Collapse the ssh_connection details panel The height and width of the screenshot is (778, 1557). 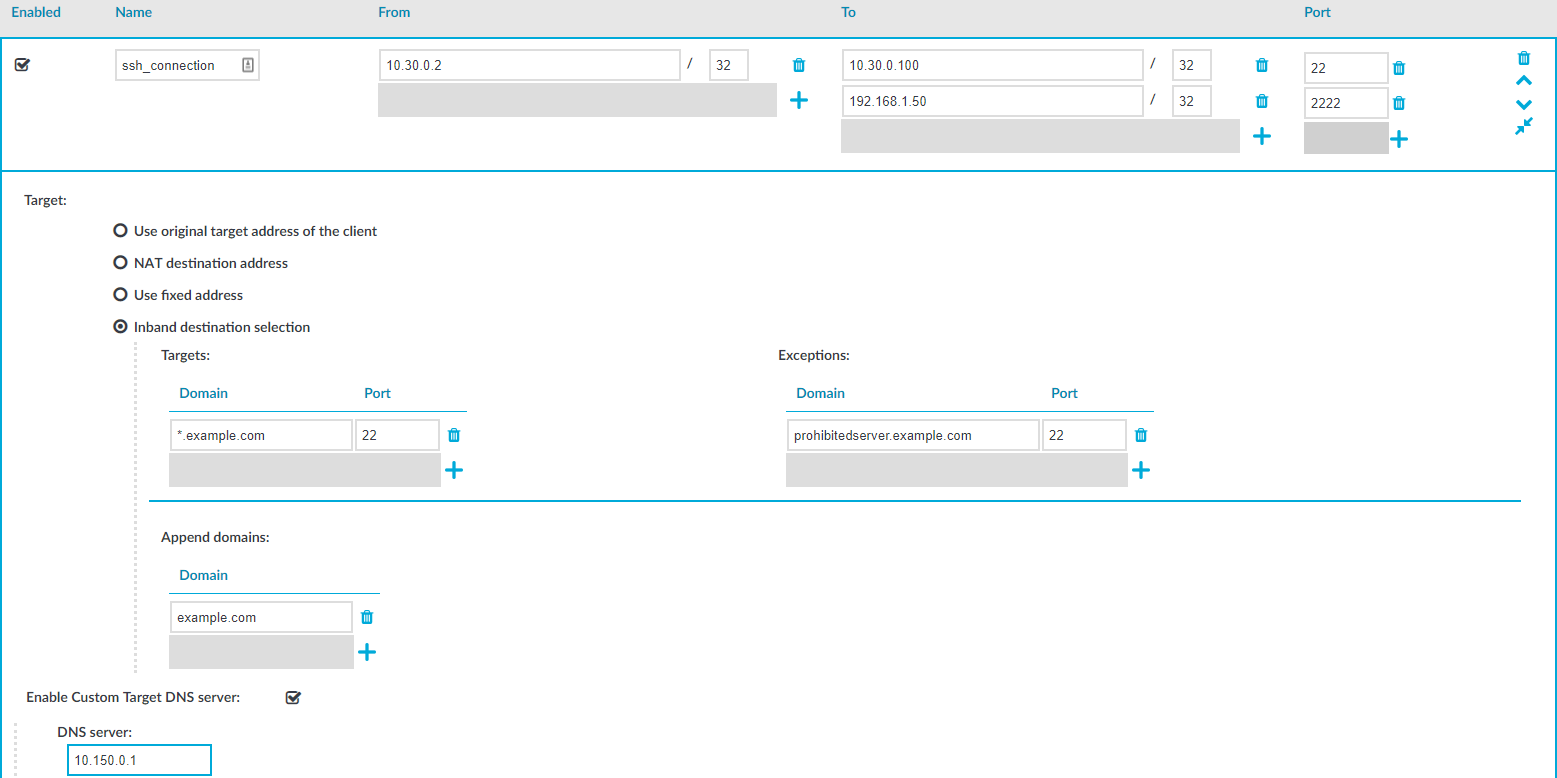(x=1523, y=127)
